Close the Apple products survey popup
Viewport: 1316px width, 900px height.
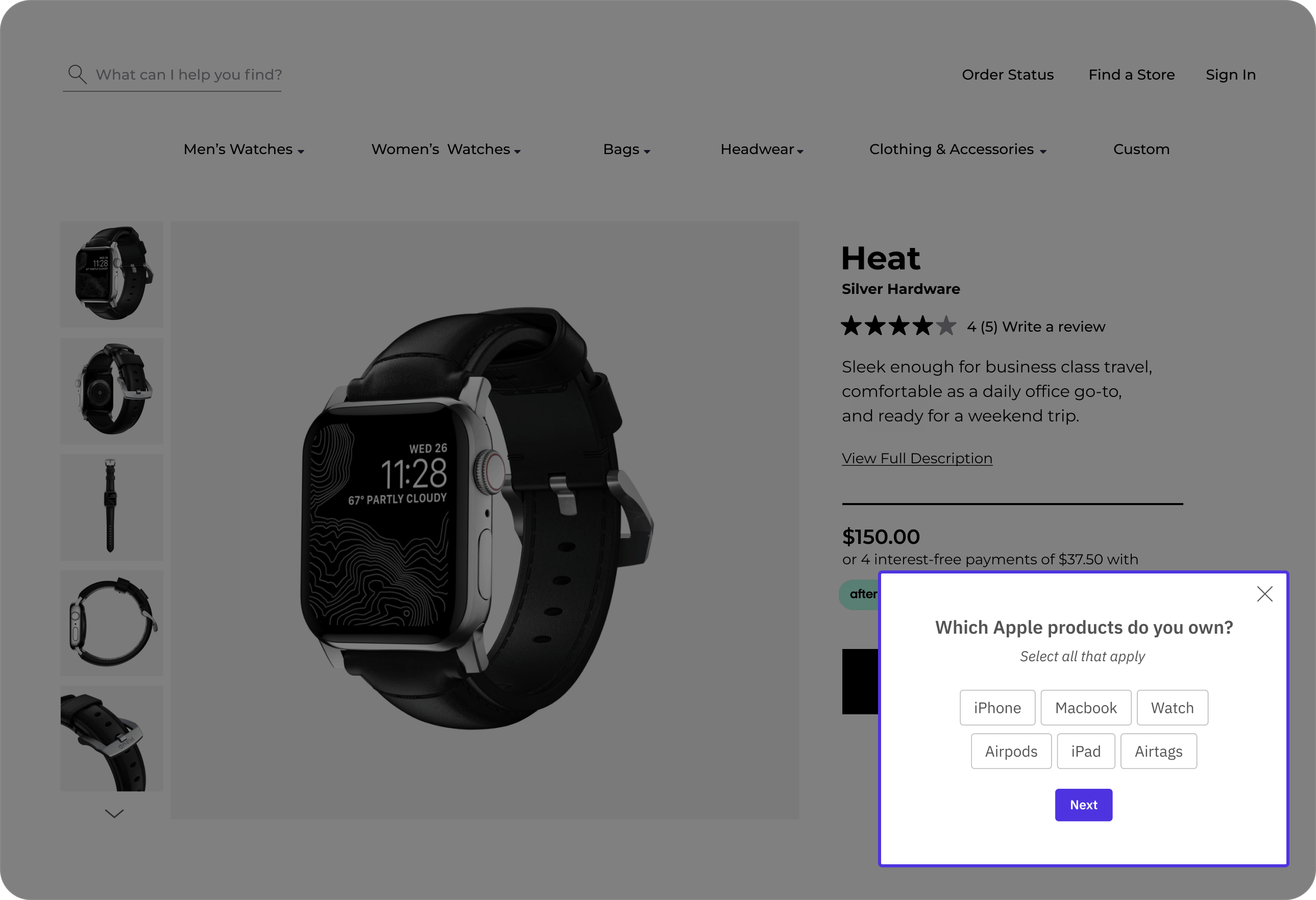pos(1264,594)
